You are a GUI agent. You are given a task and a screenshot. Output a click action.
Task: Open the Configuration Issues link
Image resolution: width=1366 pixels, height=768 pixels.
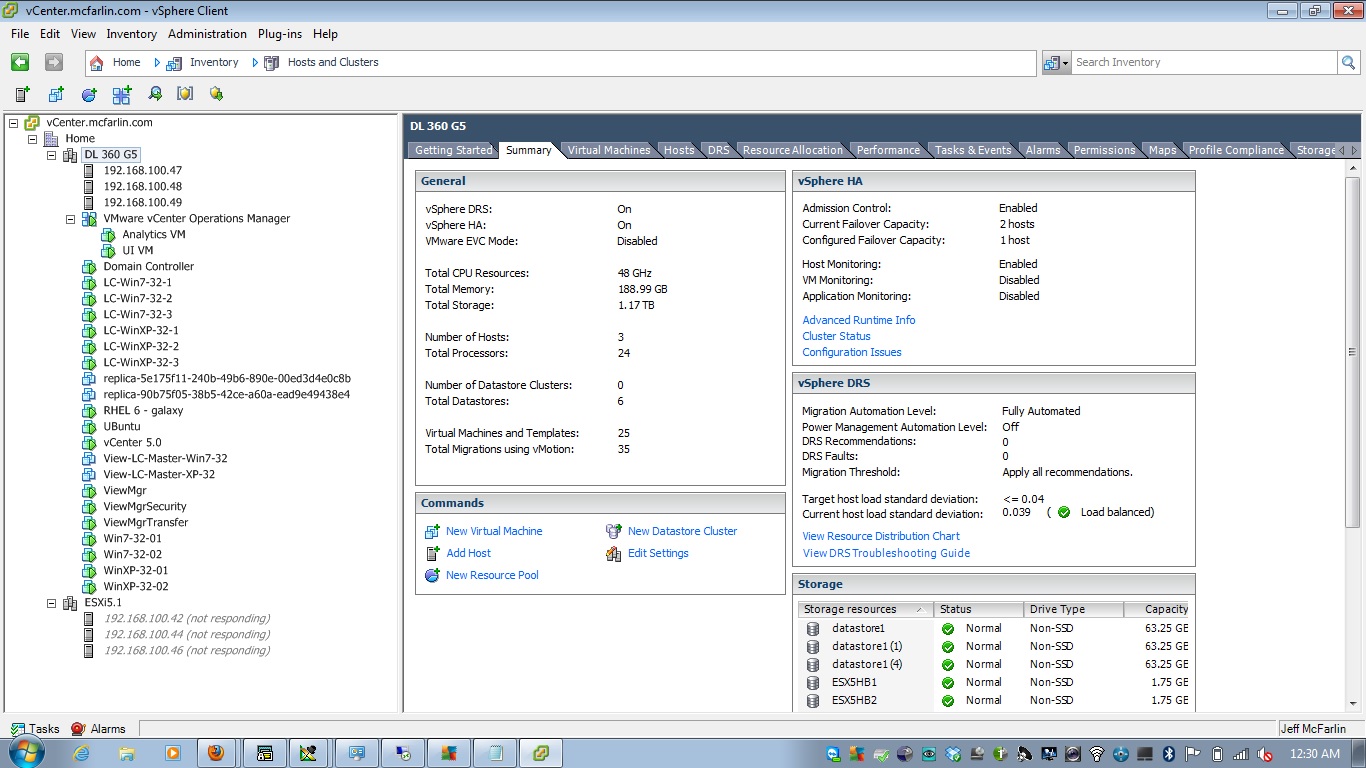coord(852,352)
